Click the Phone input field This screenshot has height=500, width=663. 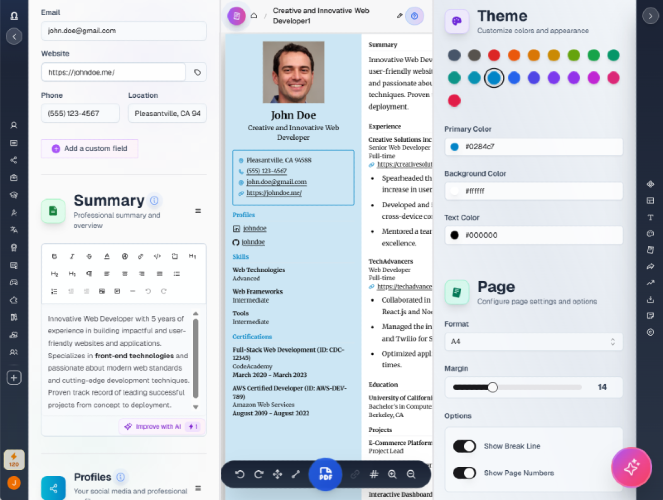pos(80,113)
